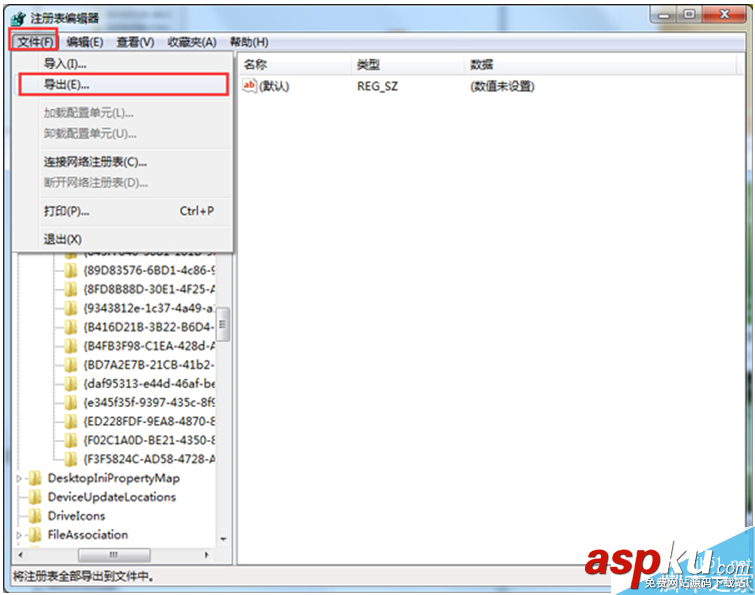Minimize the Registry Editor window

click(x=664, y=15)
